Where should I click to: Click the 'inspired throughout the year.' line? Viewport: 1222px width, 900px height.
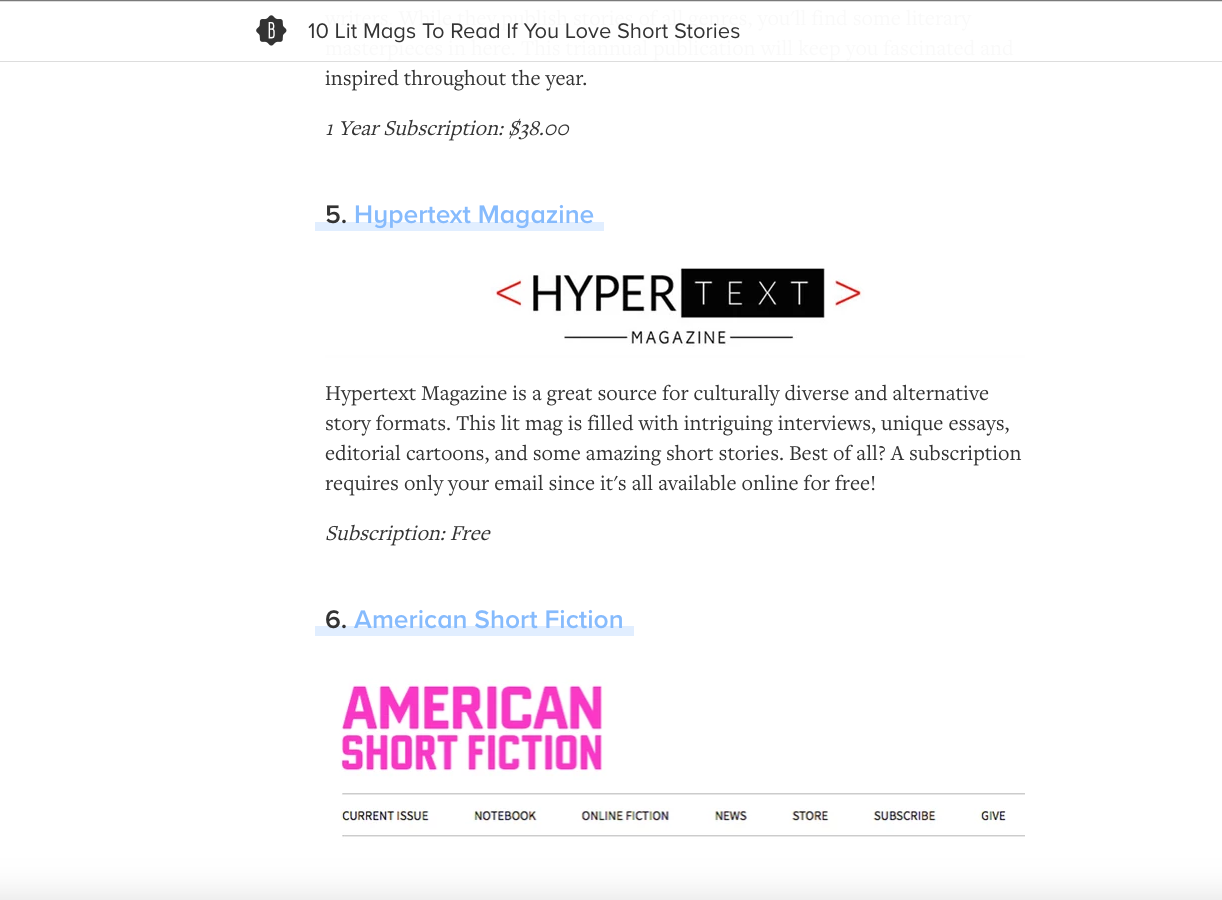[x=456, y=78]
